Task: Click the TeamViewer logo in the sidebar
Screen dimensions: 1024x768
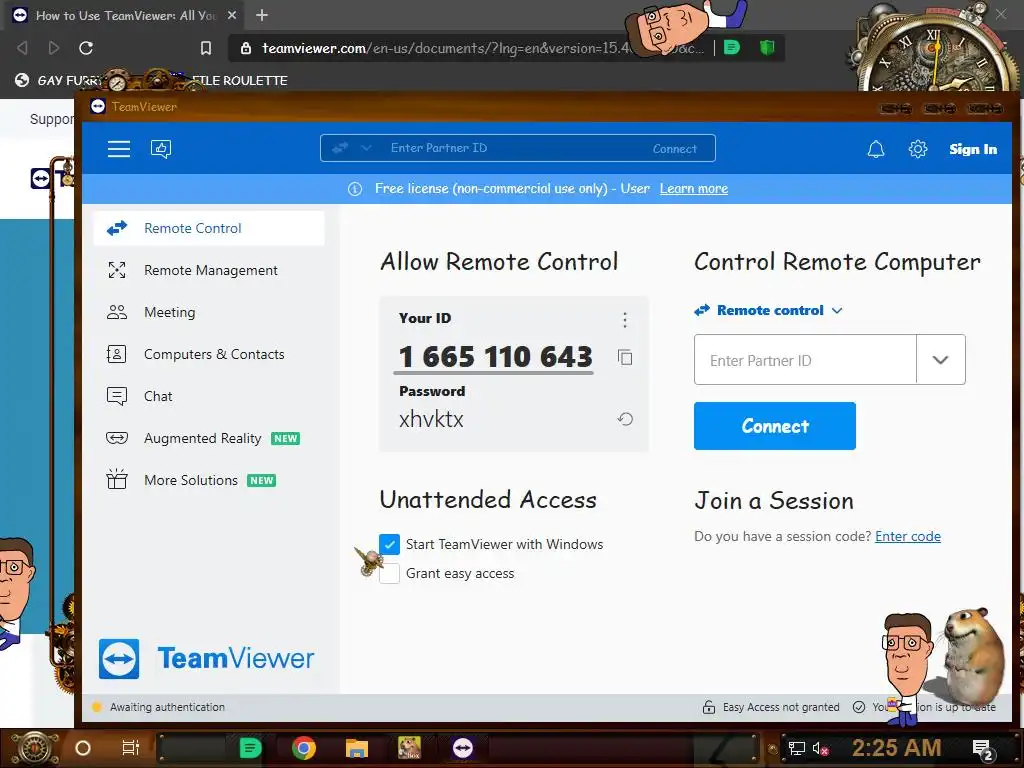Action: click(206, 658)
